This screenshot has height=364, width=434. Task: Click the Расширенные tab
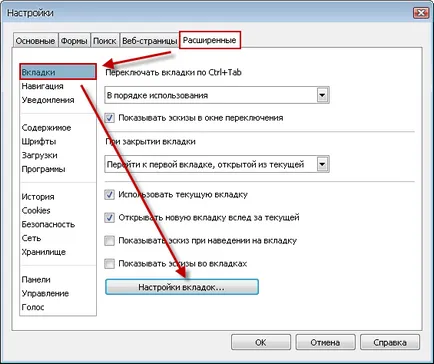pyautogui.click(x=210, y=40)
